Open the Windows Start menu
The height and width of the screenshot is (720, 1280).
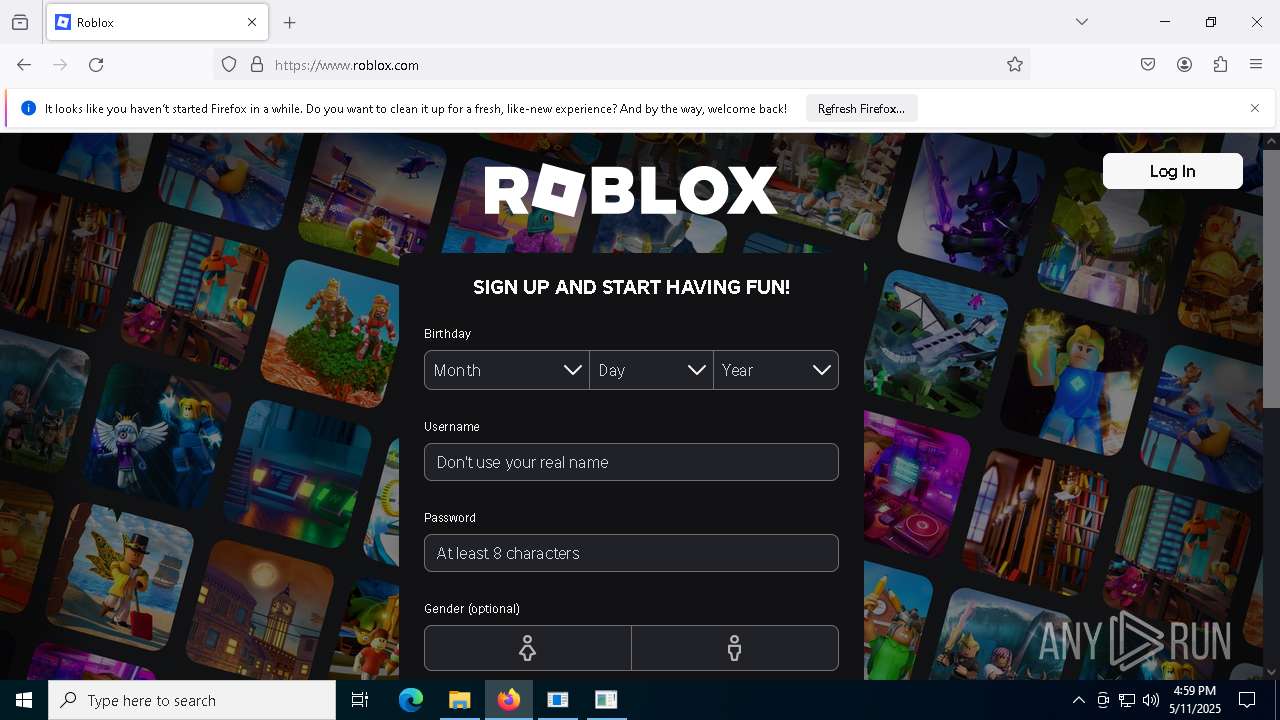(24, 700)
